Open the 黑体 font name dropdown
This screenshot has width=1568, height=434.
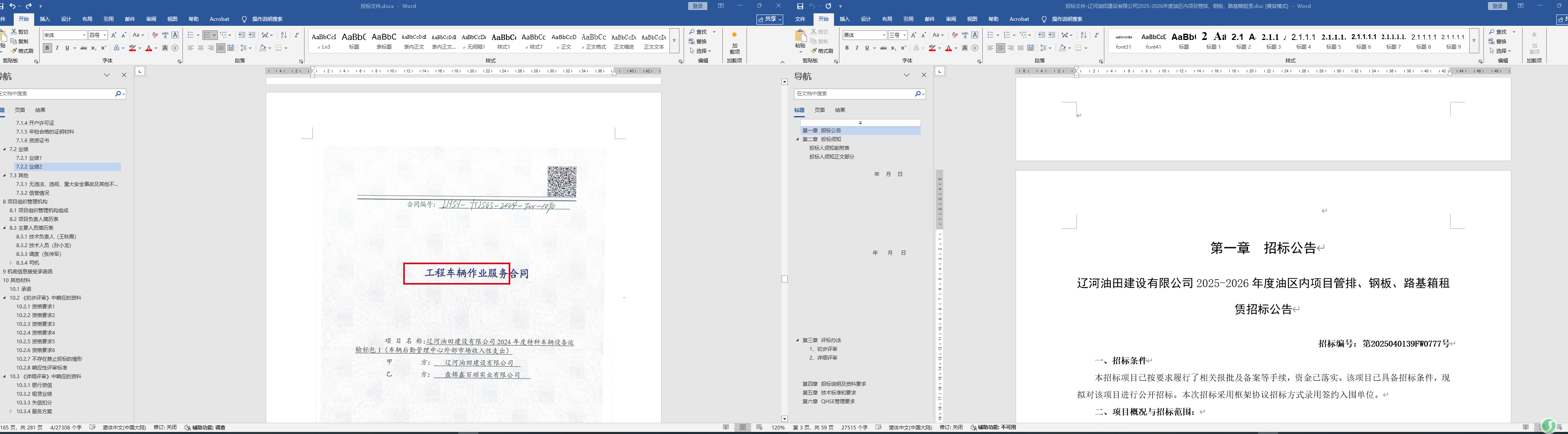[x=884, y=35]
